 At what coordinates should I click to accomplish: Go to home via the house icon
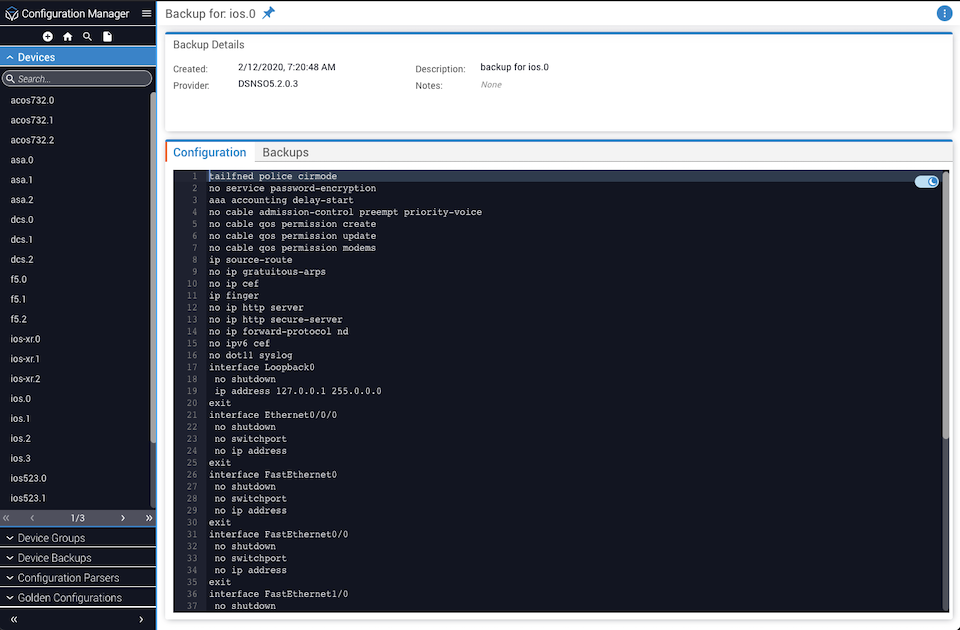pos(68,37)
